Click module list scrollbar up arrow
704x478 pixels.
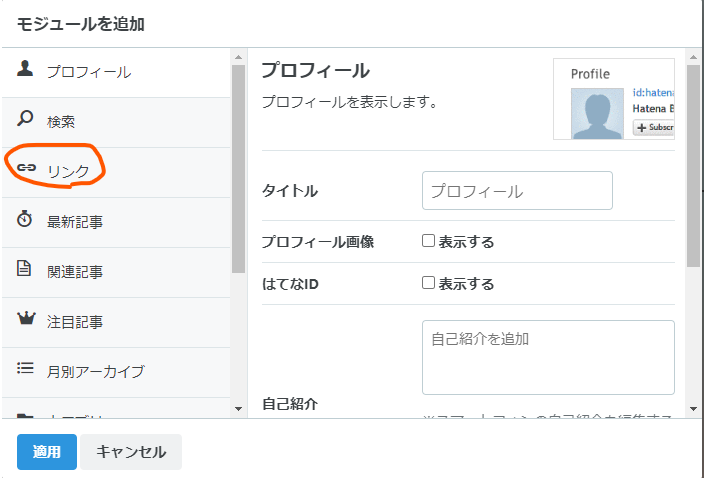pyautogui.click(x=238, y=57)
